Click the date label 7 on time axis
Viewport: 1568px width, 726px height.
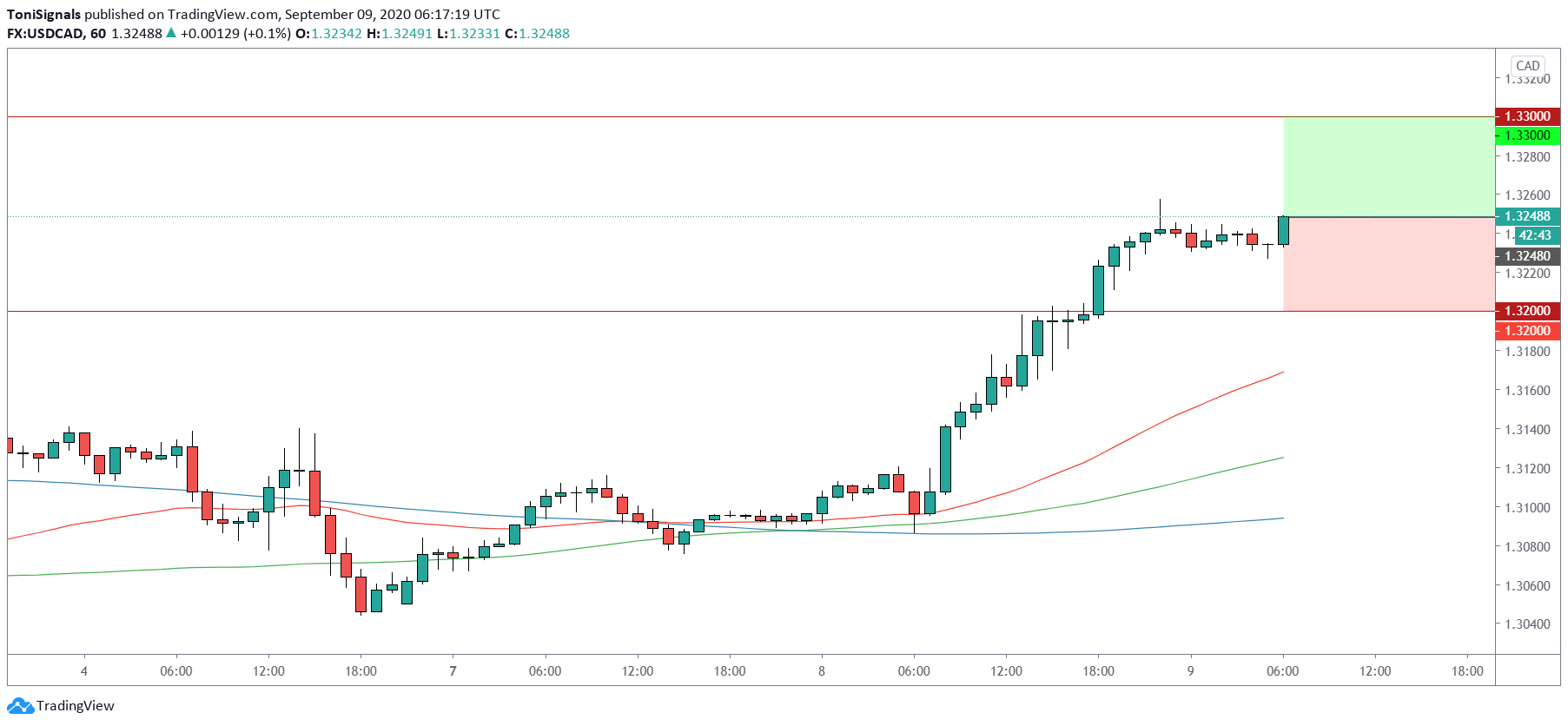pos(453,671)
